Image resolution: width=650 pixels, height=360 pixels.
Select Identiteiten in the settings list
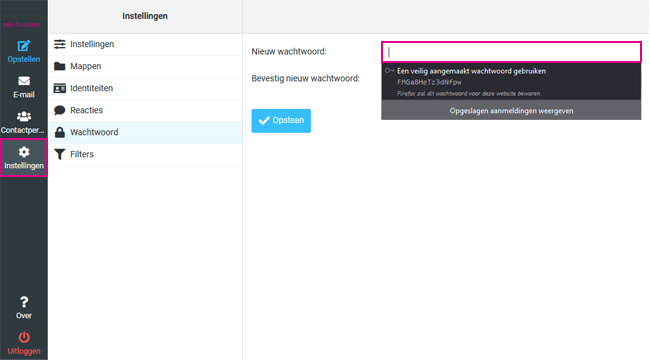click(x=146, y=88)
